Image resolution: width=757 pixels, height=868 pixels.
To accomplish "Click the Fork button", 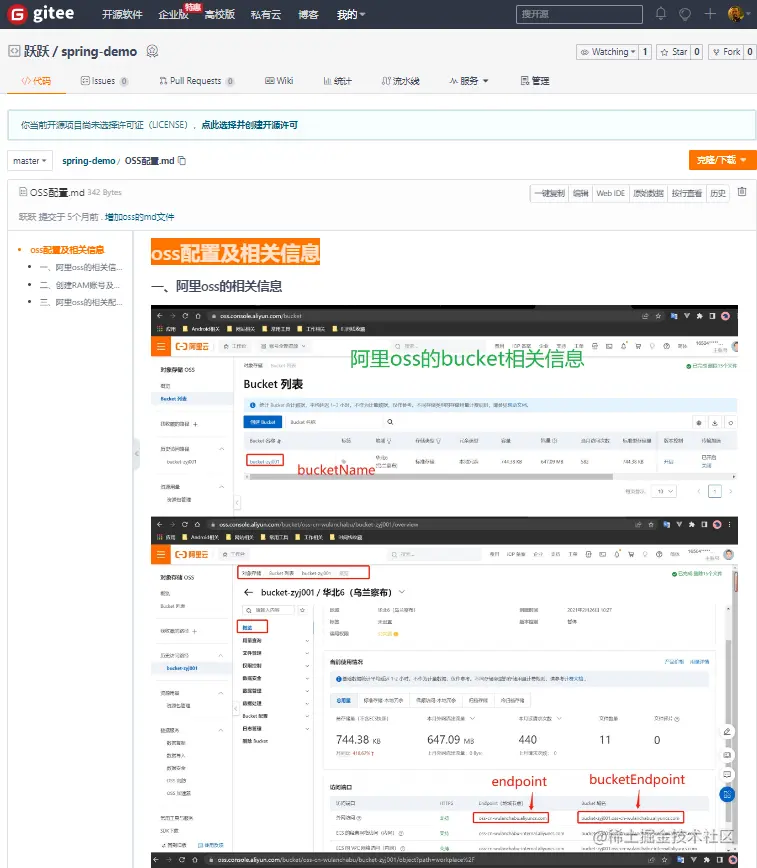I will coord(726,51).
